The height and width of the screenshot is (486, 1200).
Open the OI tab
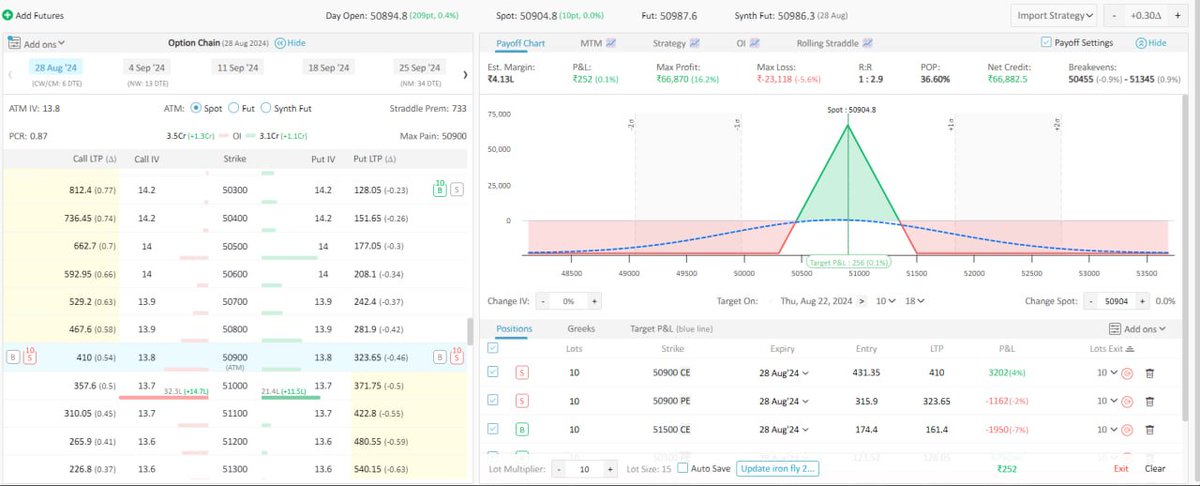[746, 43]
